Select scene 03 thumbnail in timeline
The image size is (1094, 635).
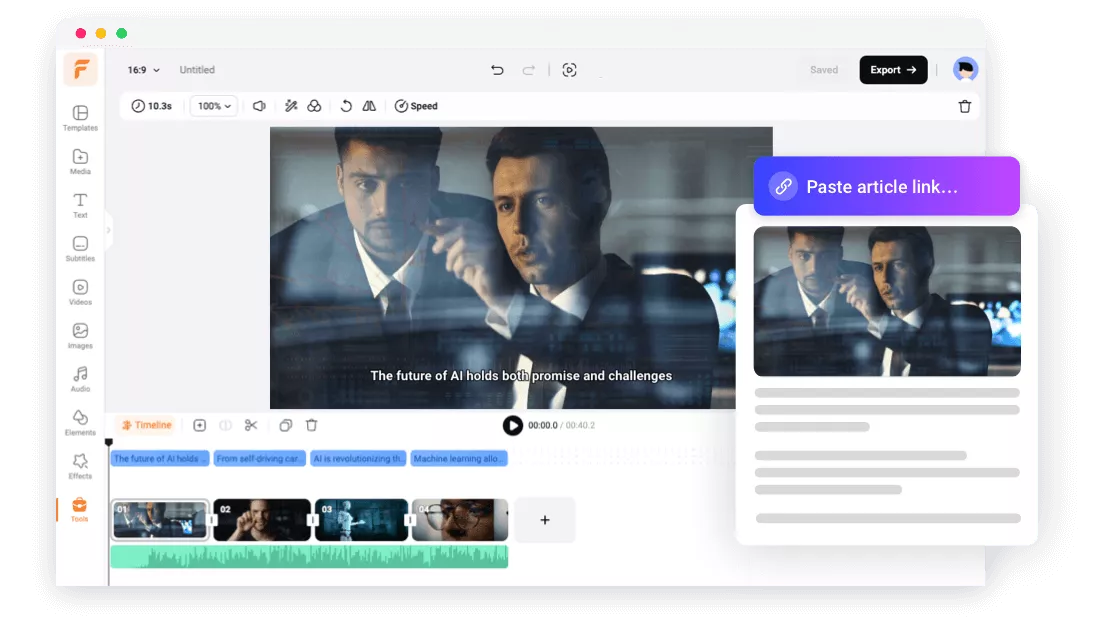pyautogui.click(x=361, y=520)
